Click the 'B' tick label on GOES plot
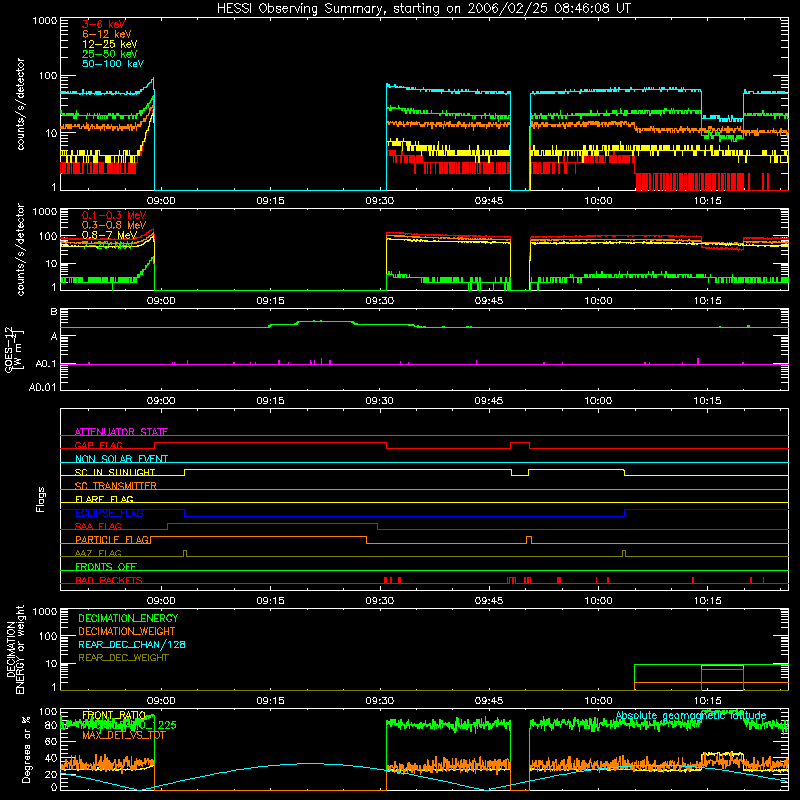 (x=54, y=312)
